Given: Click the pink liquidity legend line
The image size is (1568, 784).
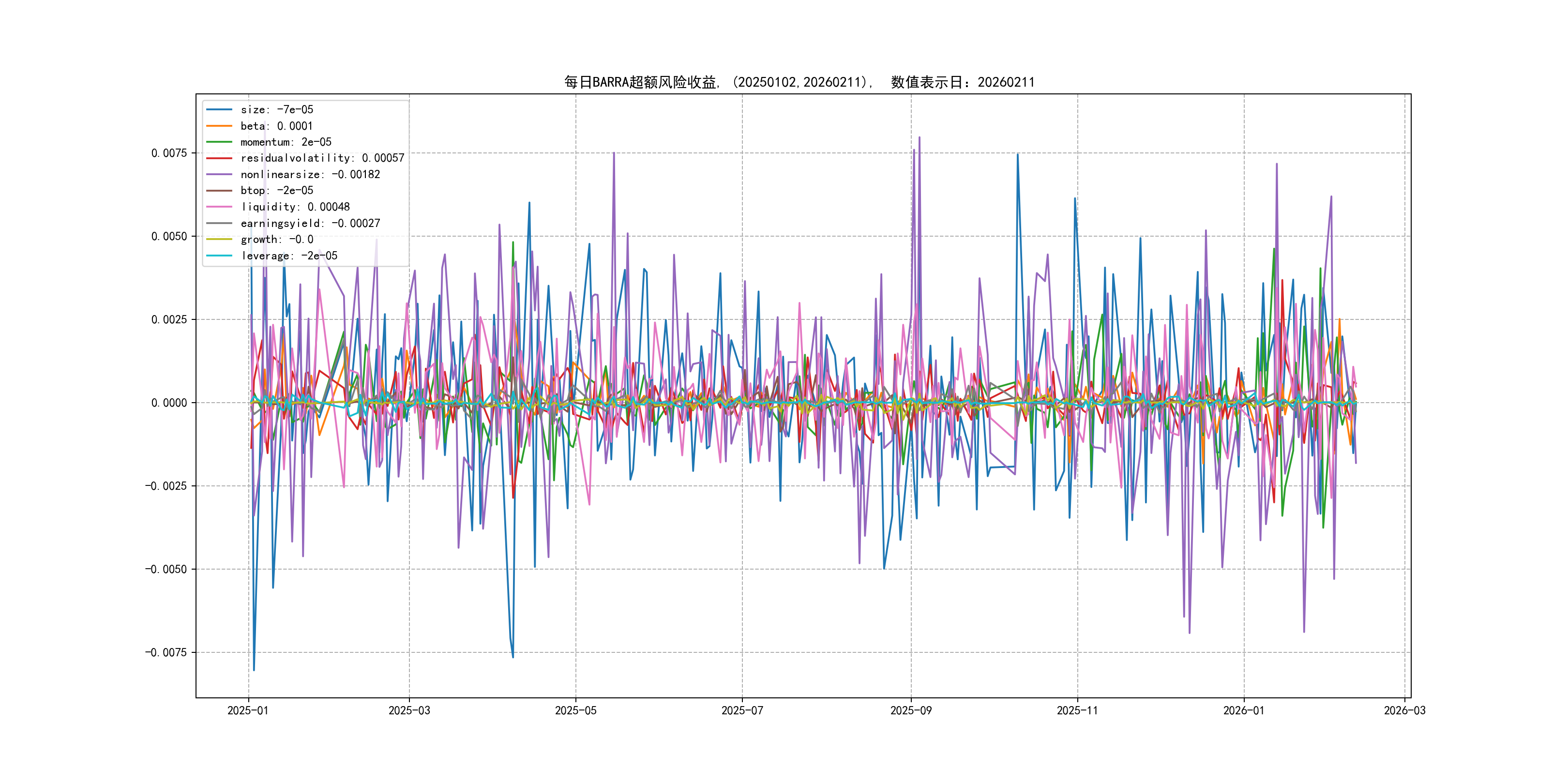Looking at the screenshot, I should pyautogui.click(x=219, y=207).
